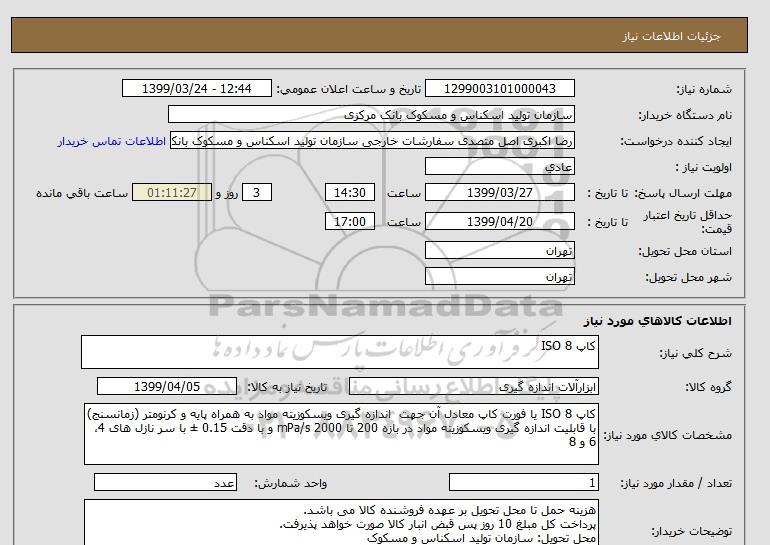Click the اولویت نیاز label
This screenshot has height=545, width=770.
[x=704, y=167]
